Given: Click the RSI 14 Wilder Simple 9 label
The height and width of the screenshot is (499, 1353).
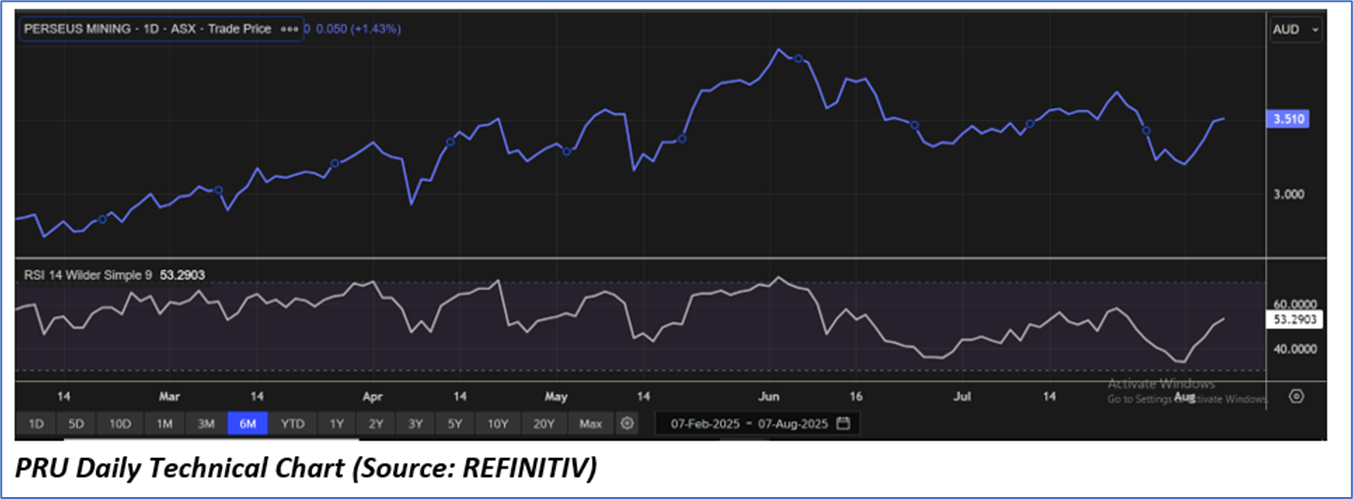Looking at the screenshot, I should coord(86,273).
